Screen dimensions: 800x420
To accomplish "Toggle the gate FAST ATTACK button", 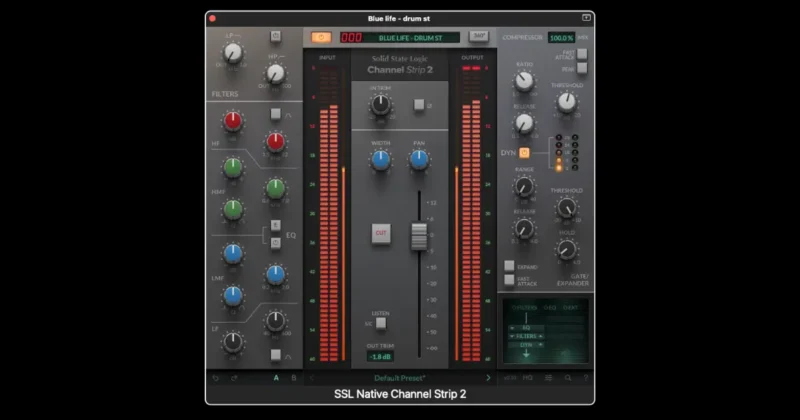I will (509, 280).
